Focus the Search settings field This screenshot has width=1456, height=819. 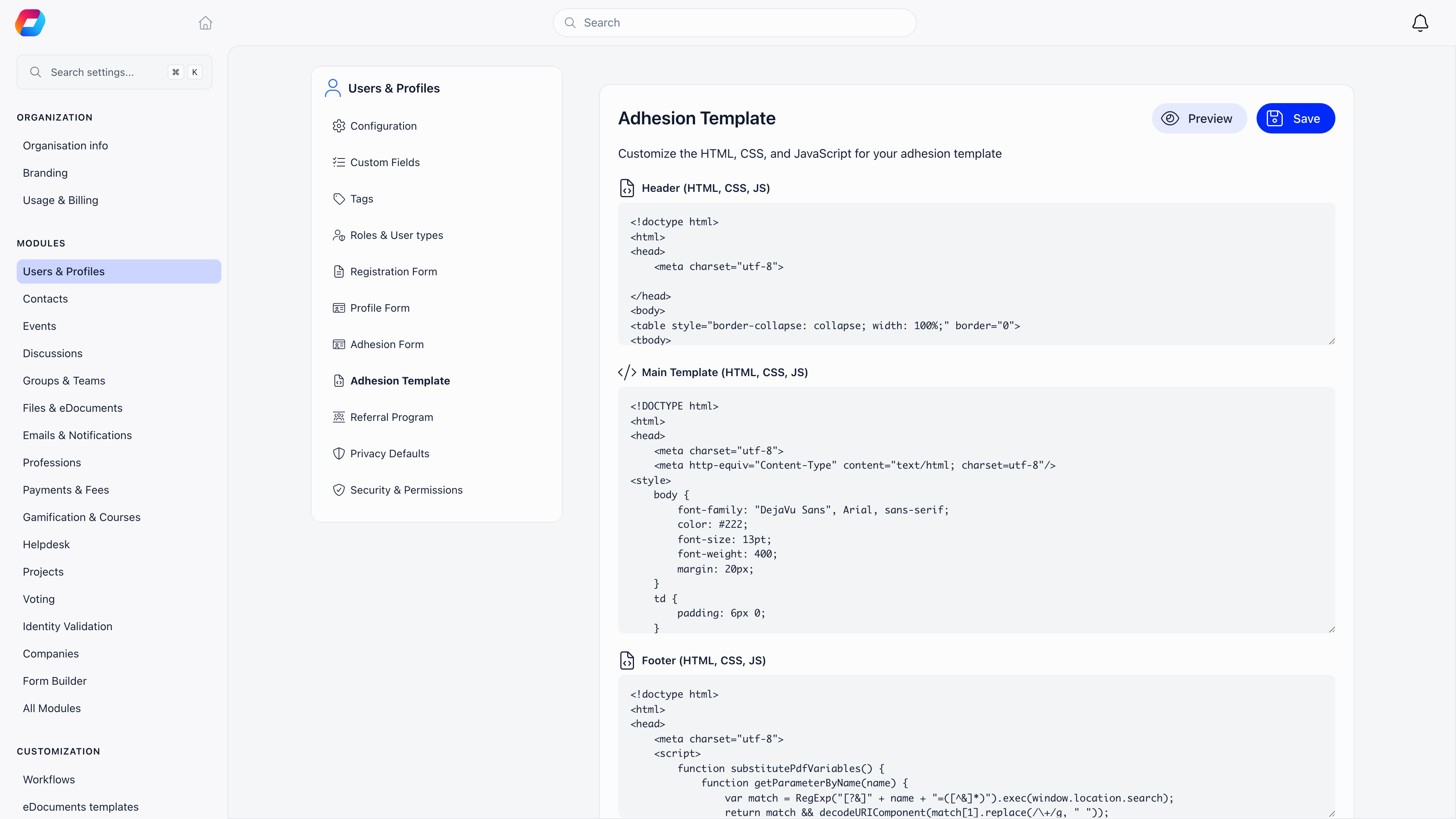click(114, 72)
